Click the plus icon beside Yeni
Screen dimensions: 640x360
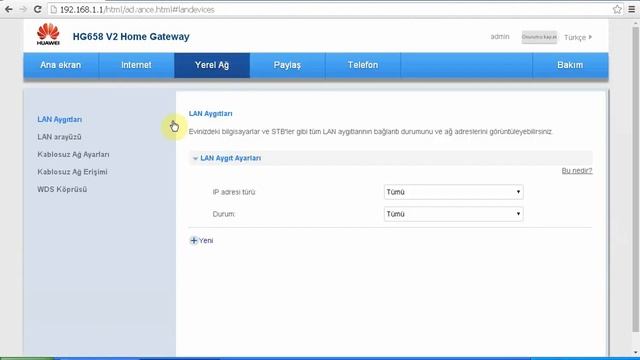[x=194, y=240]
